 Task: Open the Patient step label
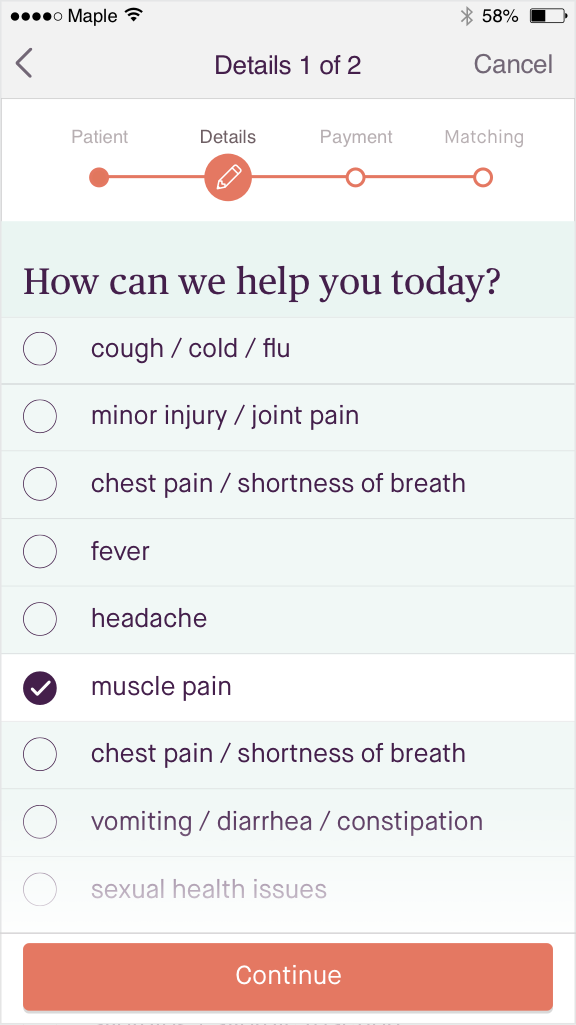(99, 137)
